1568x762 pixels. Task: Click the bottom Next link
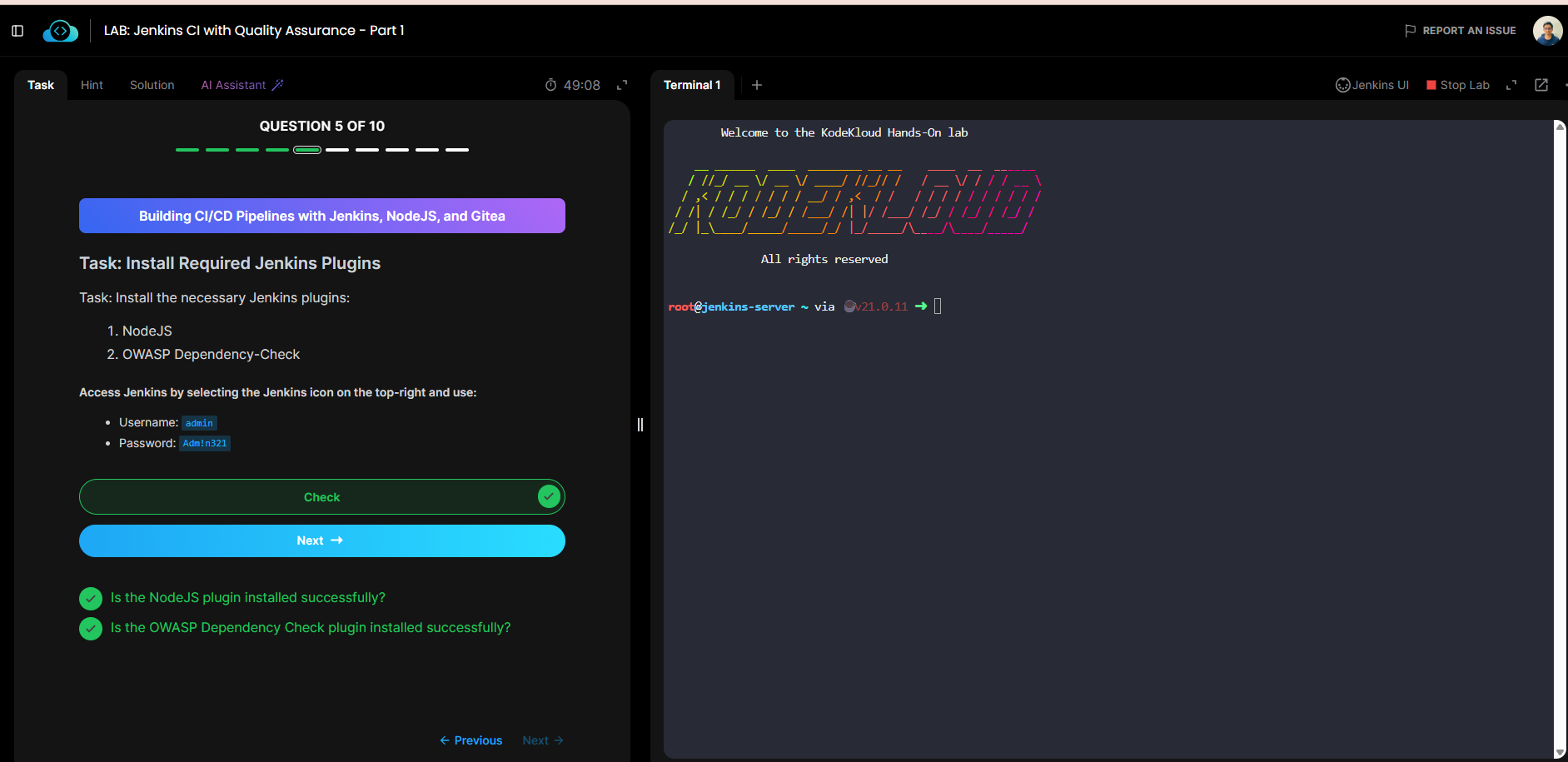(x=543, y=740)
